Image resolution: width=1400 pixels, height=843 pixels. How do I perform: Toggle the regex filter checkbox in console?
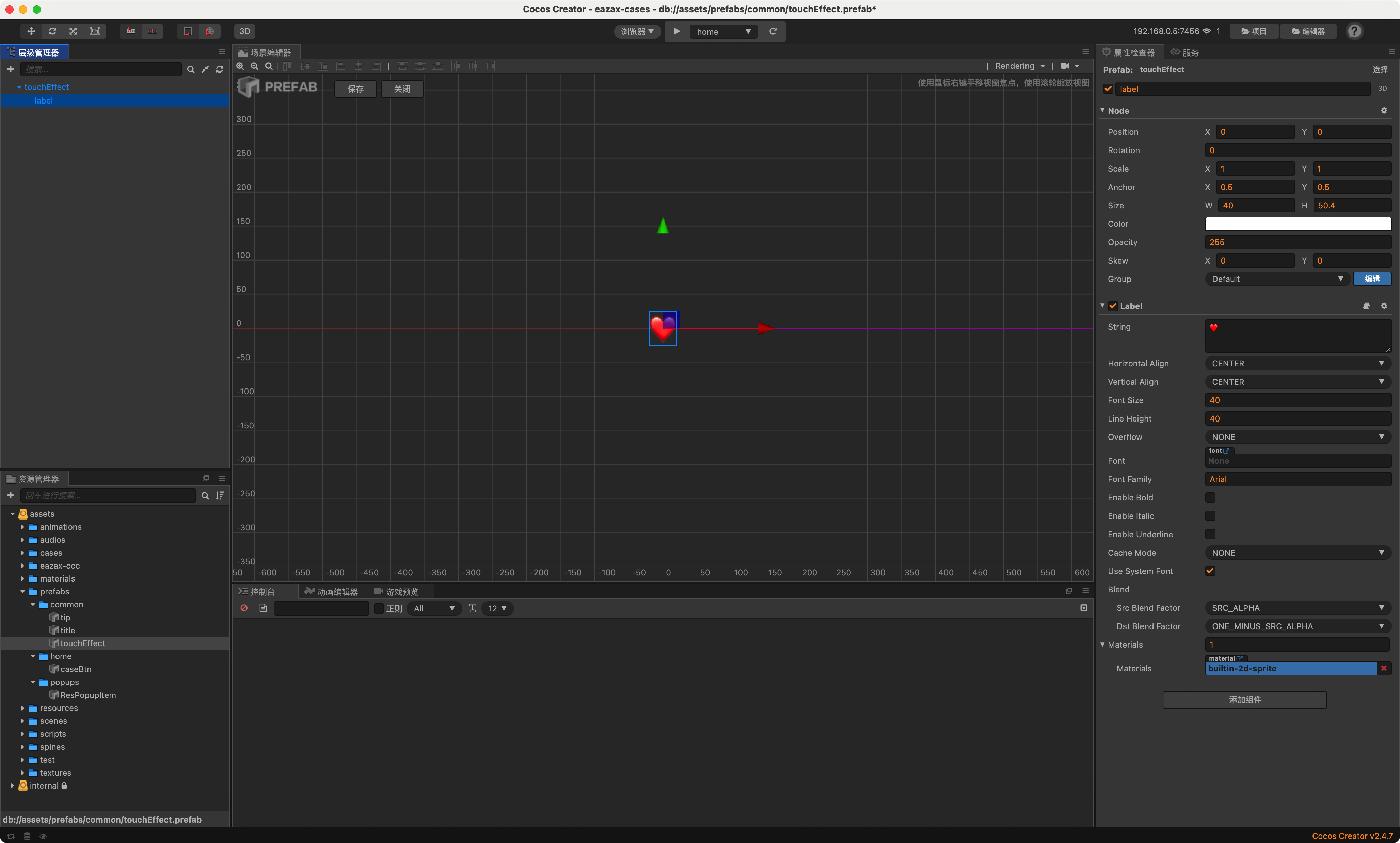(x=379, y=608)
